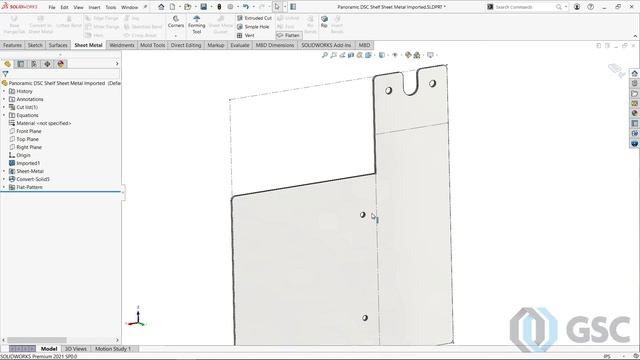Expand the Equations node
The image size is (640, 360).
[4, 116]
